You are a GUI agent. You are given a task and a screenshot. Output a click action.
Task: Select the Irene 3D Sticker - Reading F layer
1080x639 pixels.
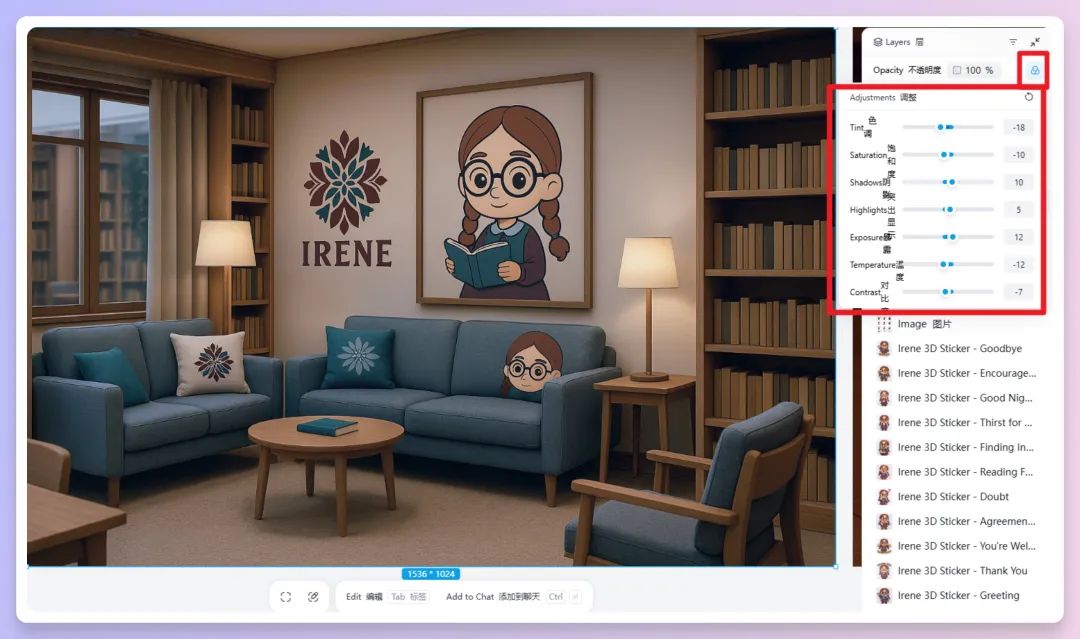[x=956, y=472]
